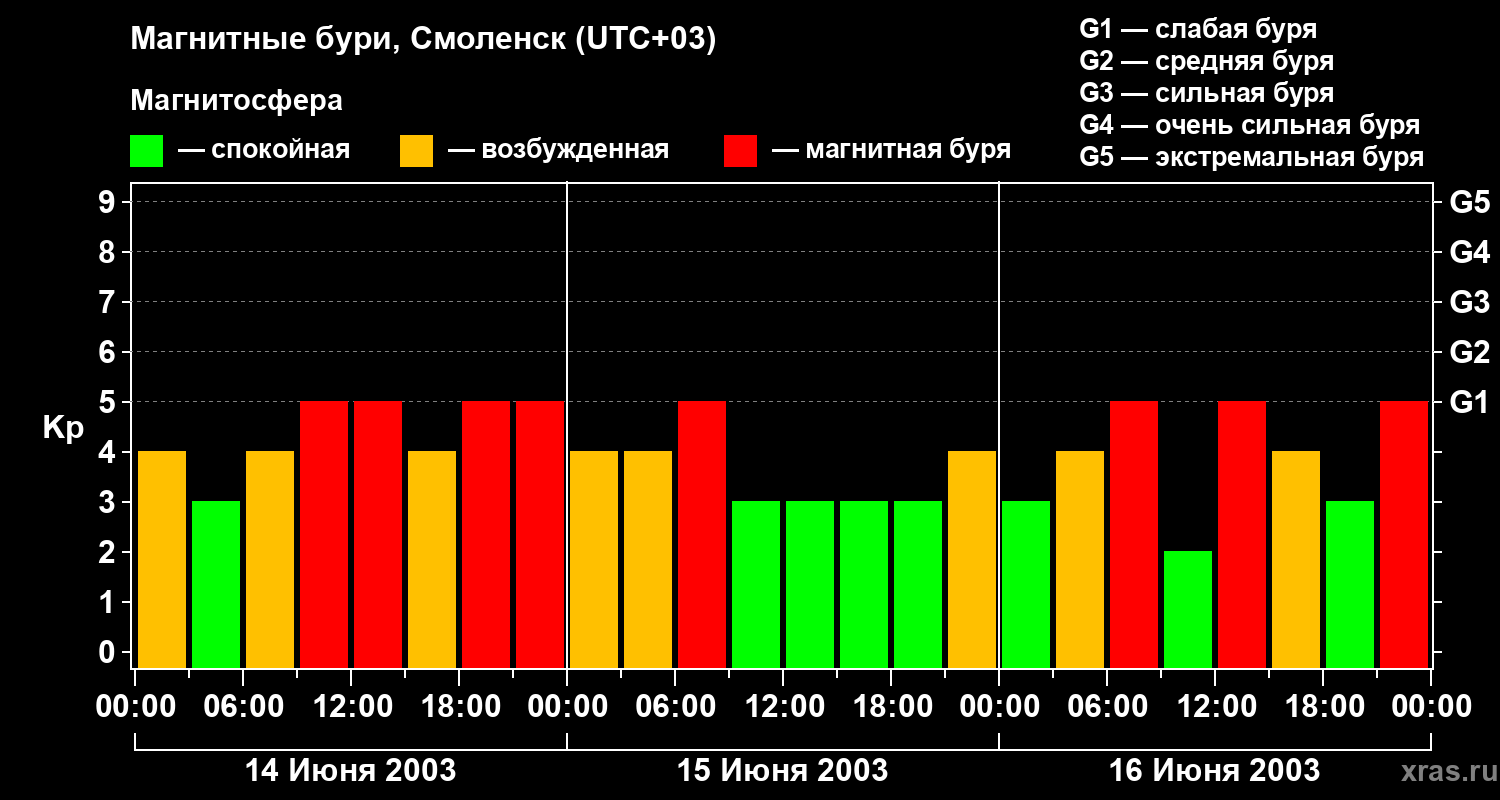Click 'G2 — средняя буря' legend line
The height and width of the screenshot is (800, 1500).
coord(1206,61)
